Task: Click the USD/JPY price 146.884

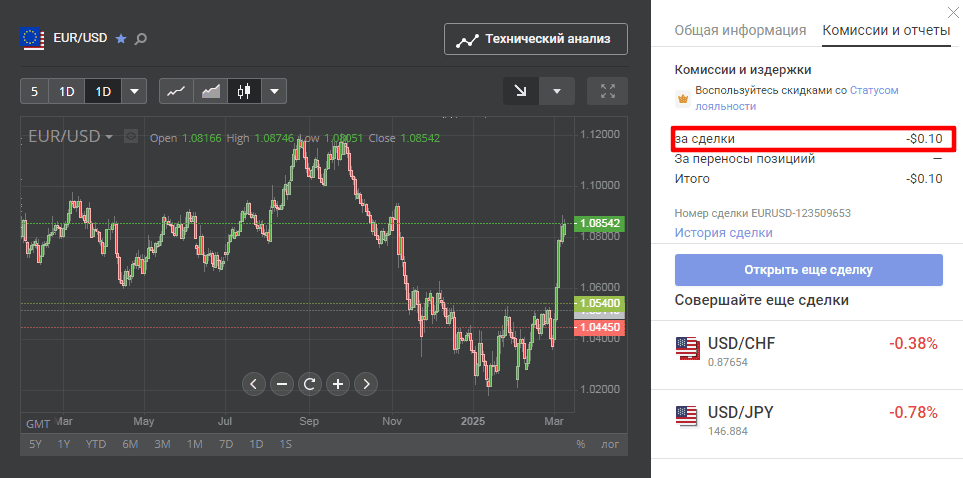Action: 728,431
